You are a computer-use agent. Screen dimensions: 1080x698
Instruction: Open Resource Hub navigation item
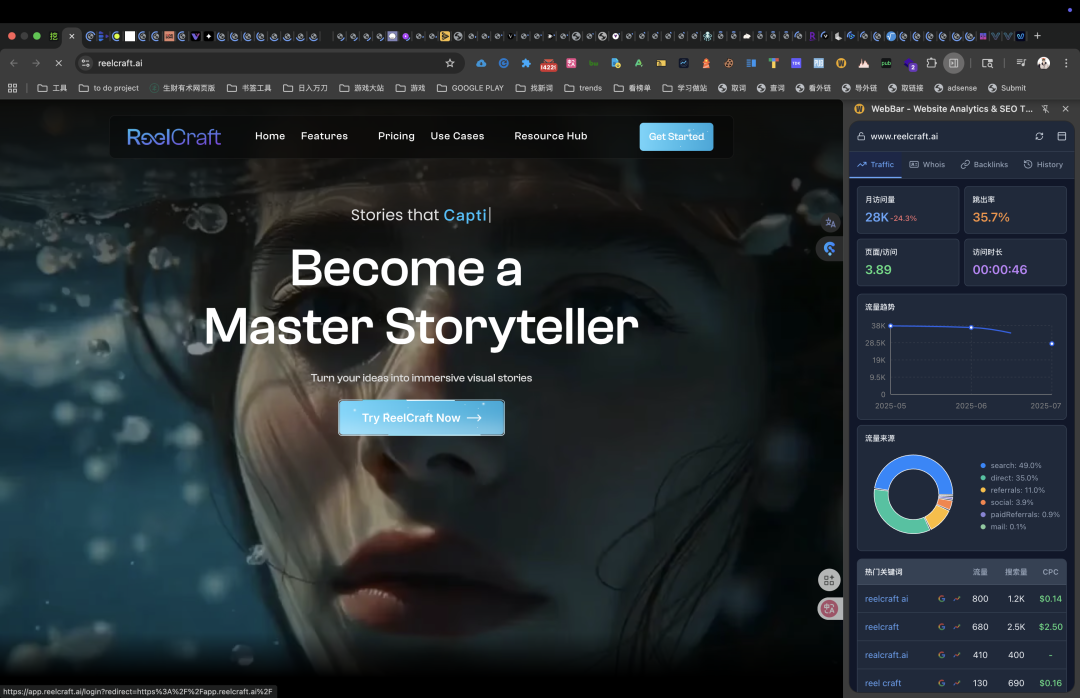tap(550, 136)
